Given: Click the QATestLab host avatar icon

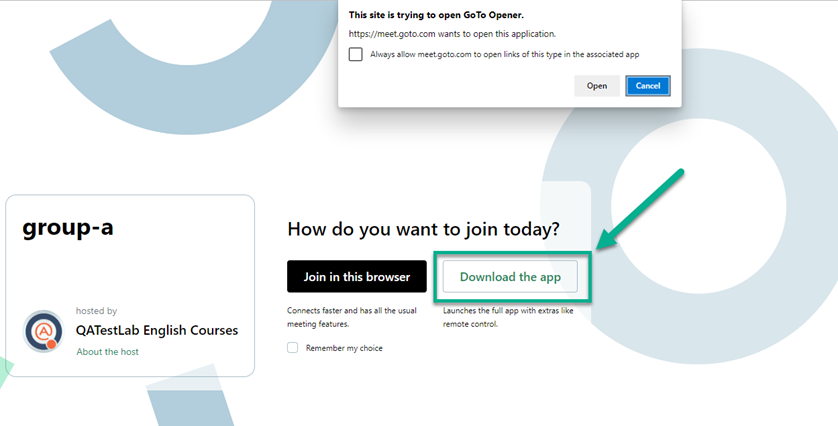Looking at the screenshot, I should coord(43,331).
